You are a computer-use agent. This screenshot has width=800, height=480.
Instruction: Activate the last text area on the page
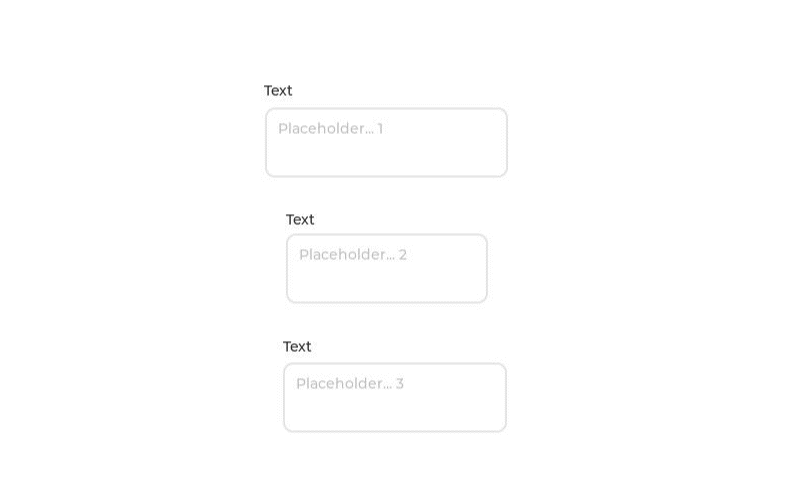click(395, 397)
